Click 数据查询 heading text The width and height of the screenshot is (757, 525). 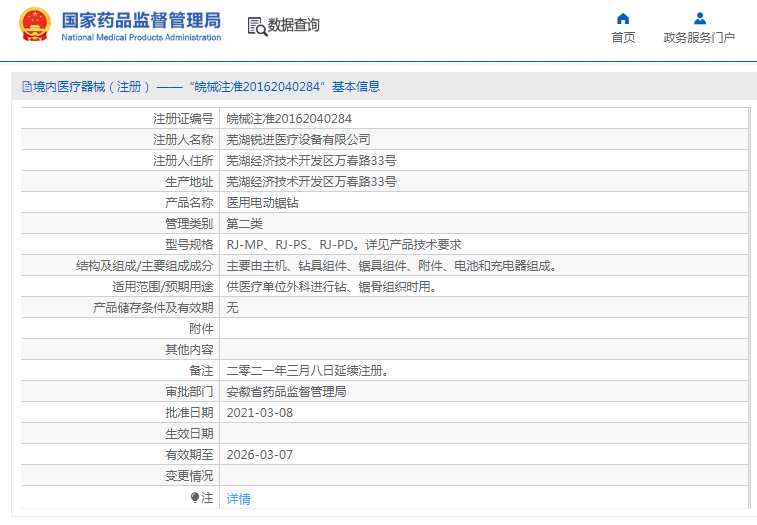(294, 25)
